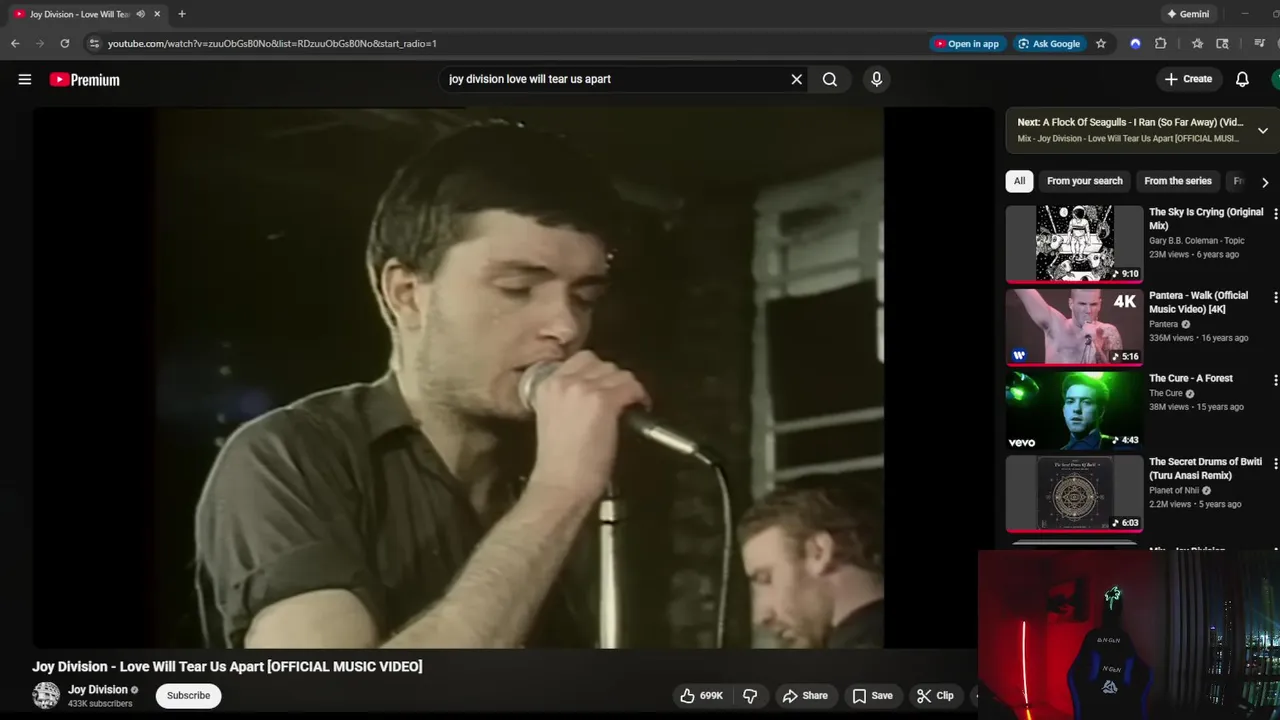
Task: Open options menu for Secret Drums of Bwiti
Action: 1275,464
